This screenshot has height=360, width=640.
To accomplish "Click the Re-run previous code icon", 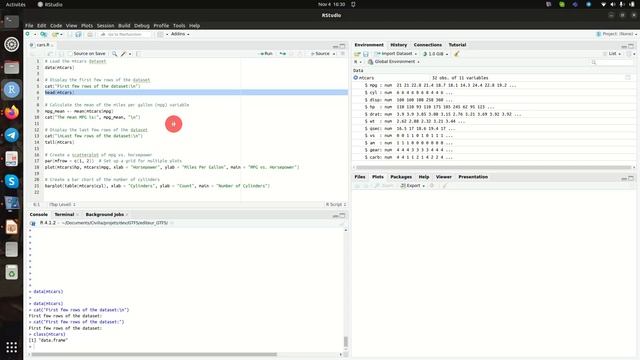I will point(282,54).
